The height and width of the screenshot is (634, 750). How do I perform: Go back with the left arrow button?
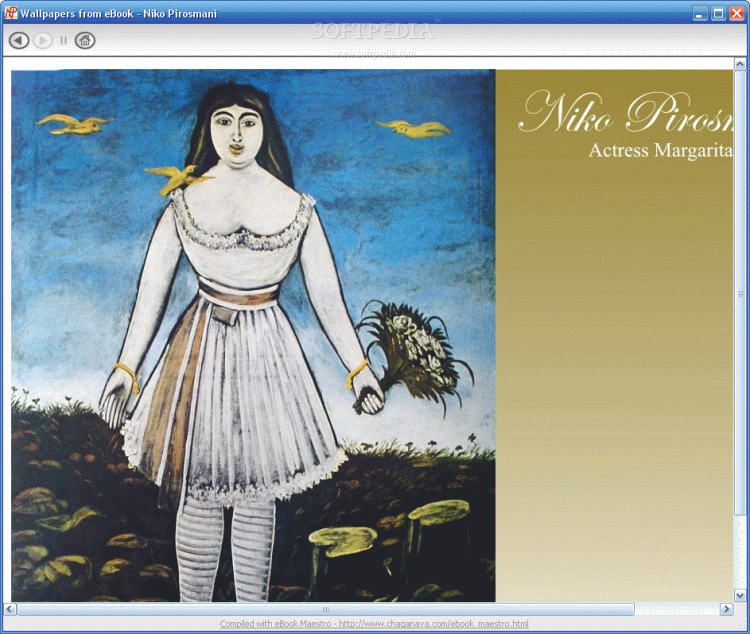19,40
